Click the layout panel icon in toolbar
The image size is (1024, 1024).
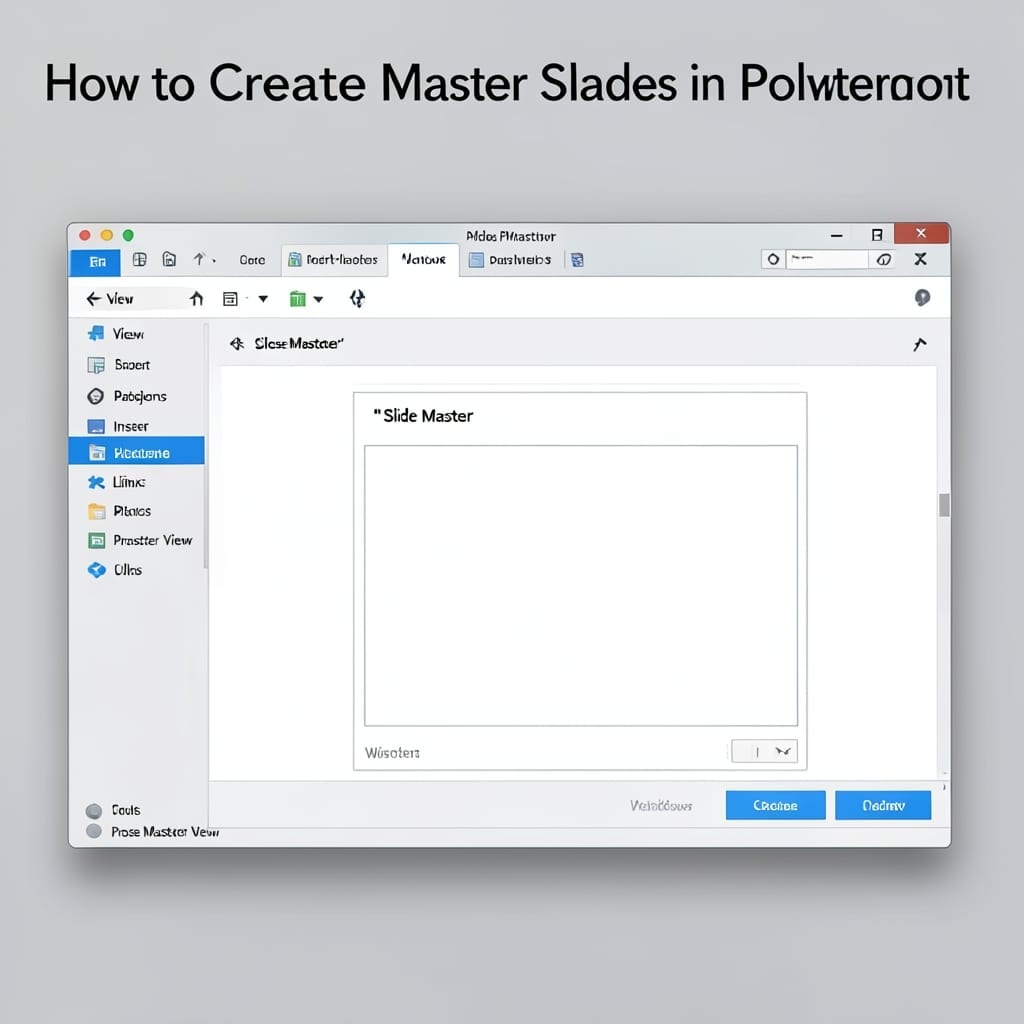[x=230, y=299]
